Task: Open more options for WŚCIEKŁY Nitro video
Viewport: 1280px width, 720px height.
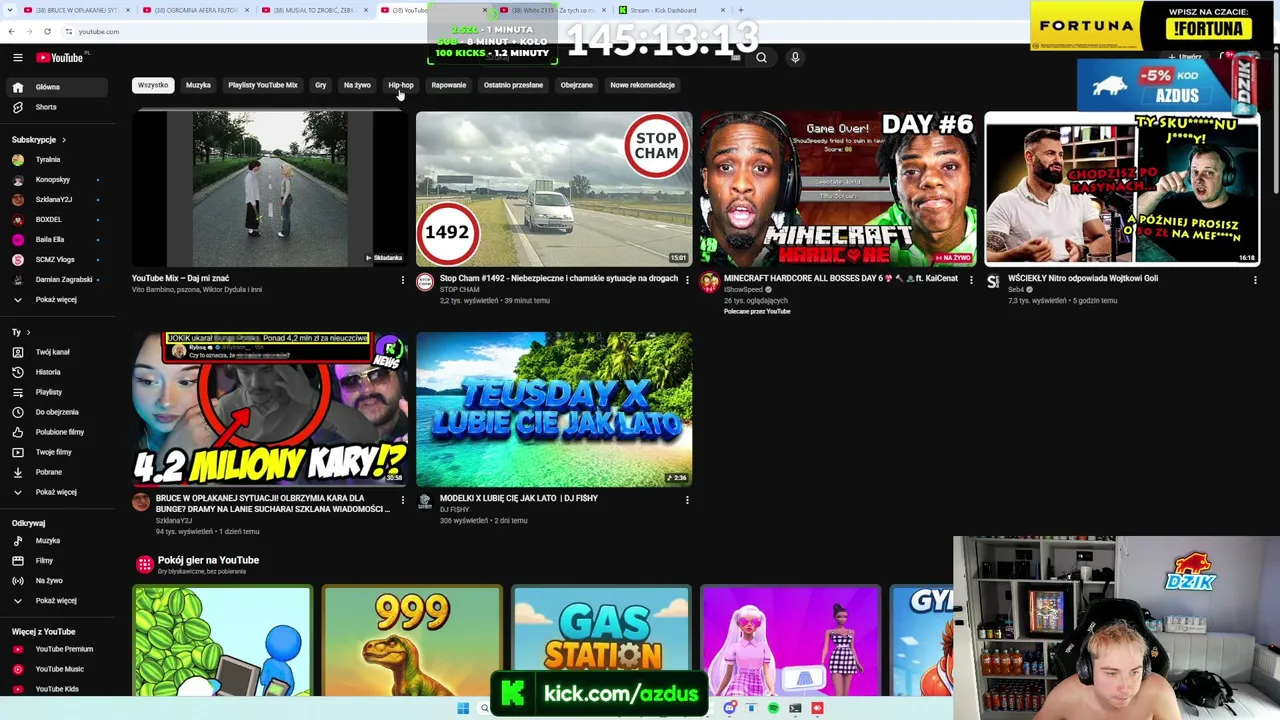Action: coord(1255,280)
